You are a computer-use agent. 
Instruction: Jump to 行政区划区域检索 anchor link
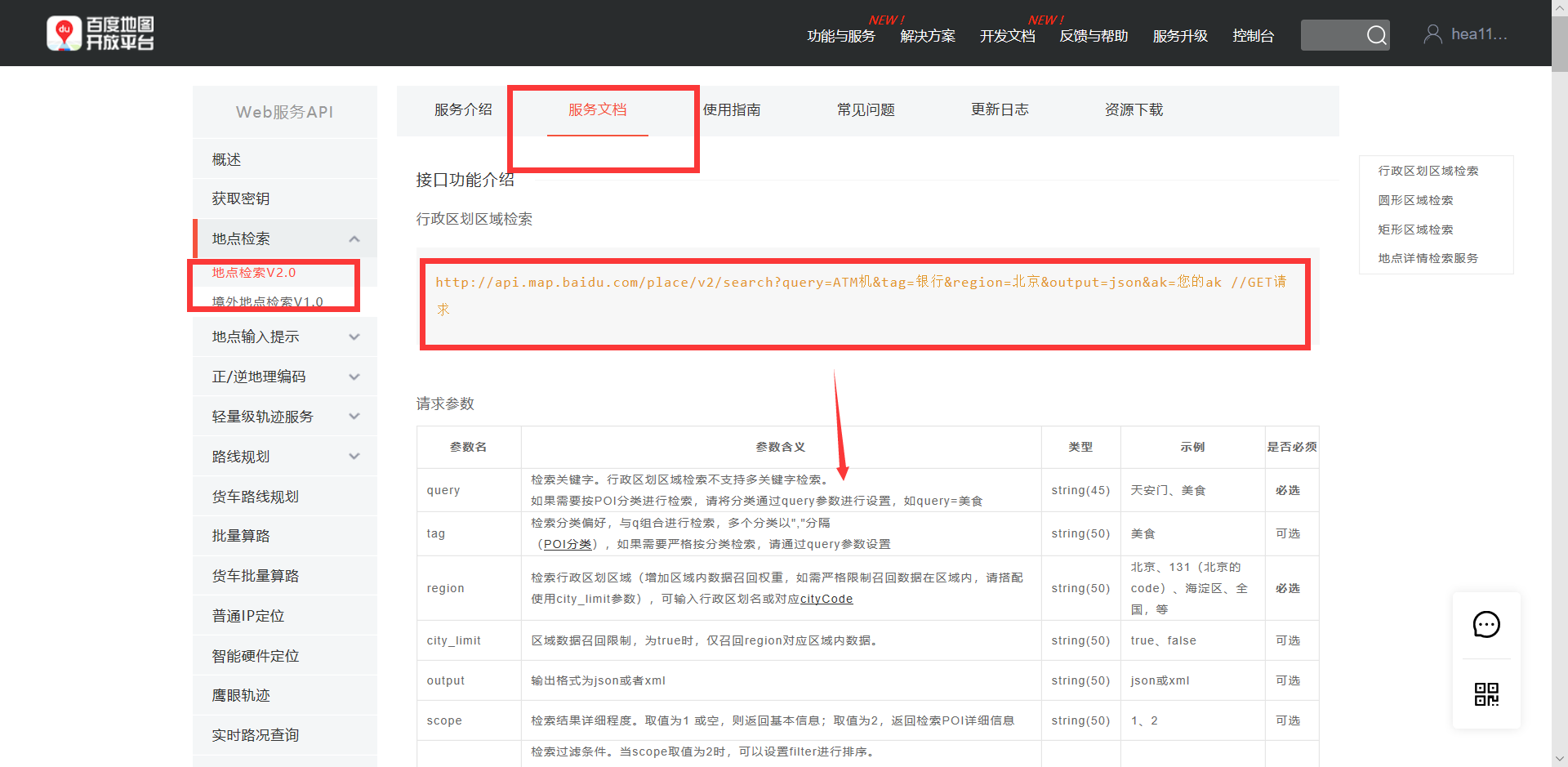(1428, 171)
